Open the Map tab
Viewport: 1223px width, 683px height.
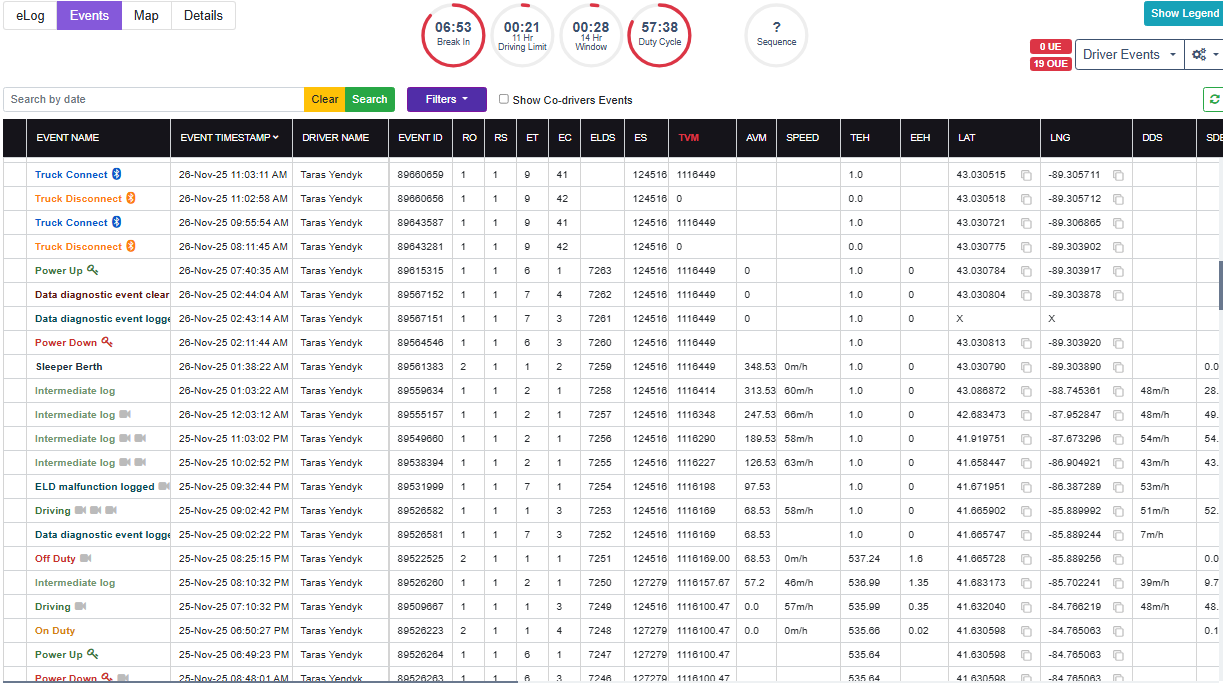pos(146,16)
